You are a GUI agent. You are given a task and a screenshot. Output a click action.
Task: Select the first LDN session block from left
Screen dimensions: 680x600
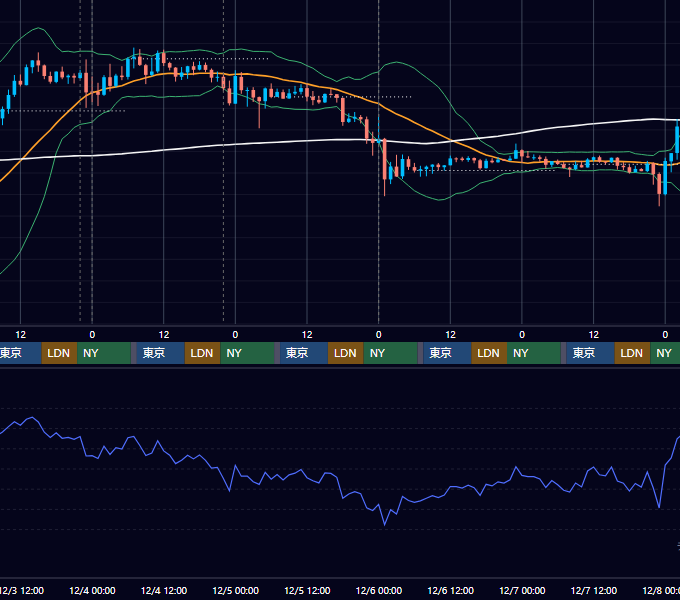click(59, 353)
